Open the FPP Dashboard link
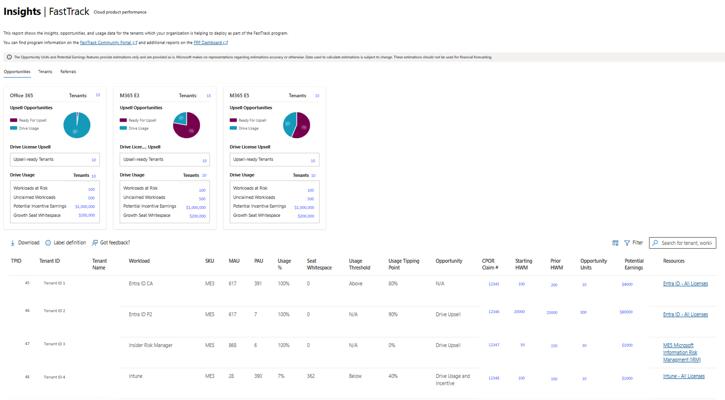This screenshot has height=400, width=725. (x=210, y=43)
